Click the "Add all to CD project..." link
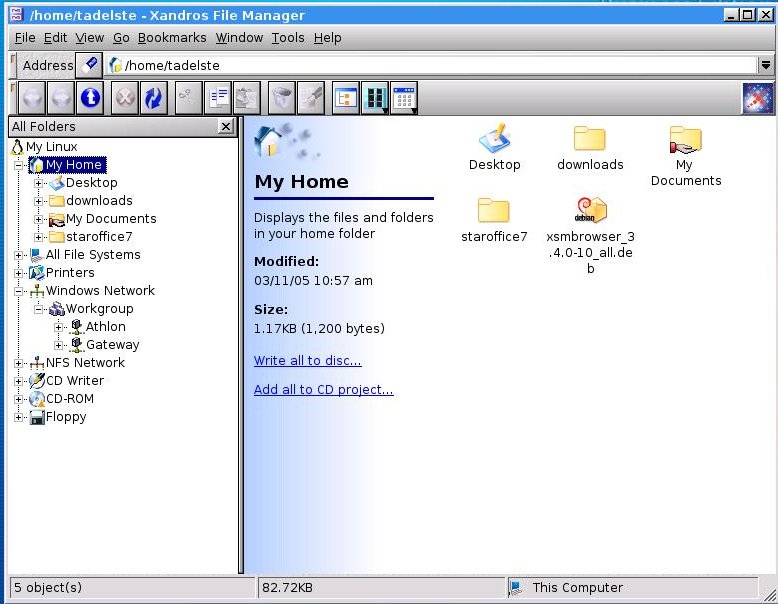The width and height of the screenshot is (778, 604). [323, 390]
